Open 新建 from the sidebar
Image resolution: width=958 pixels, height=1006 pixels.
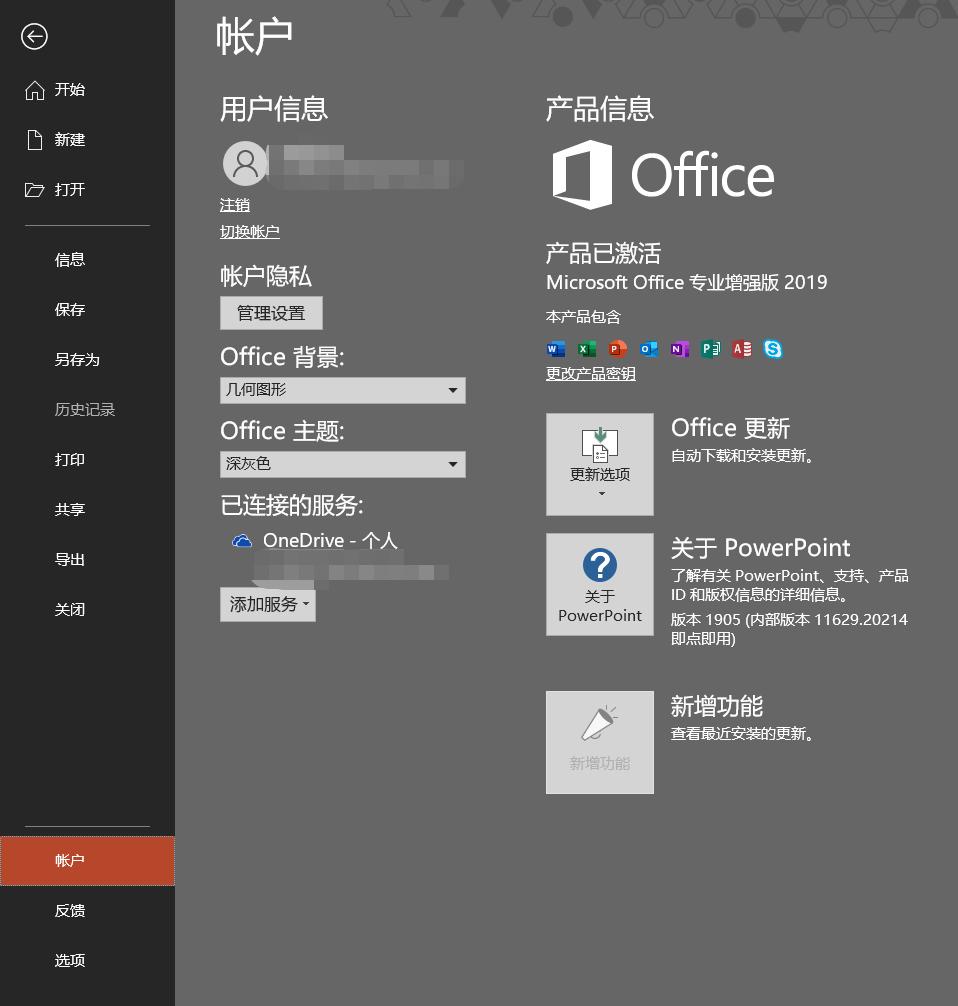69,140
